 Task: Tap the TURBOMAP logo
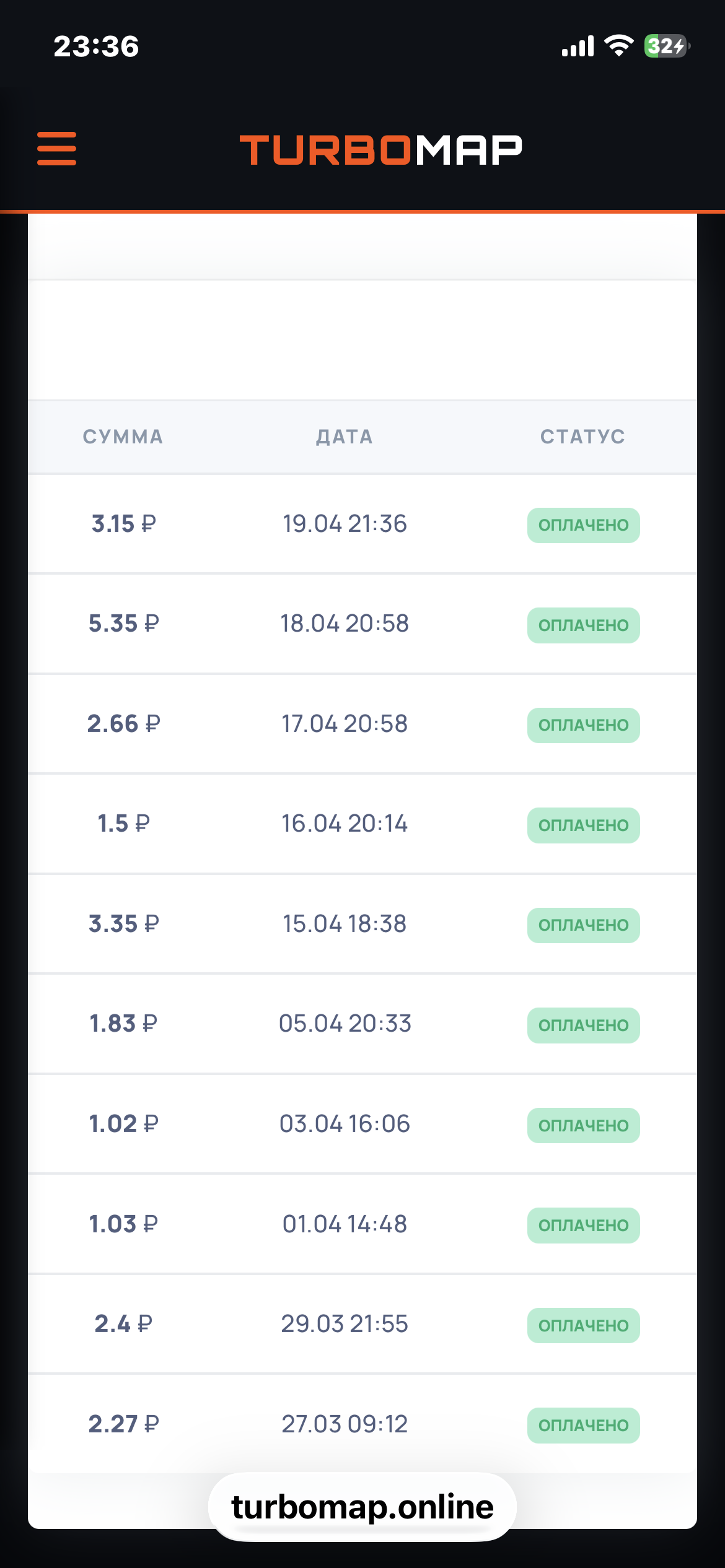click(380, 150)
